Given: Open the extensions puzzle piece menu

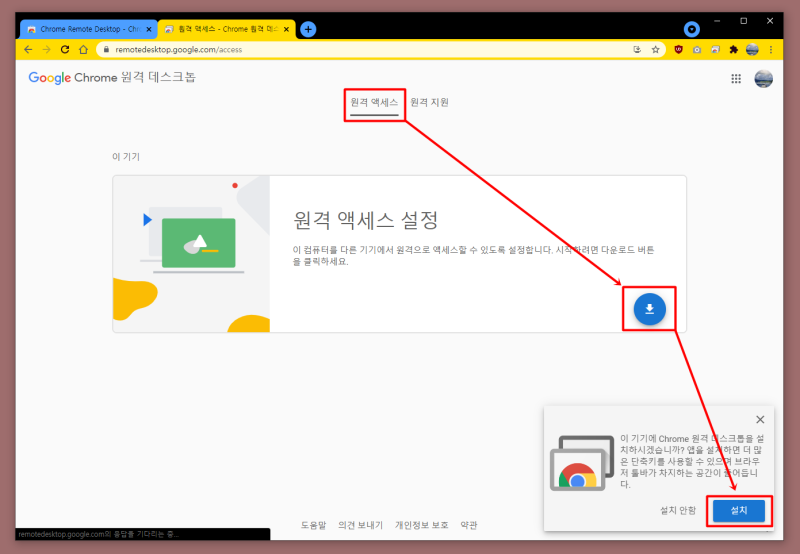Looking at the screenshot, I should tap(734, 49).
